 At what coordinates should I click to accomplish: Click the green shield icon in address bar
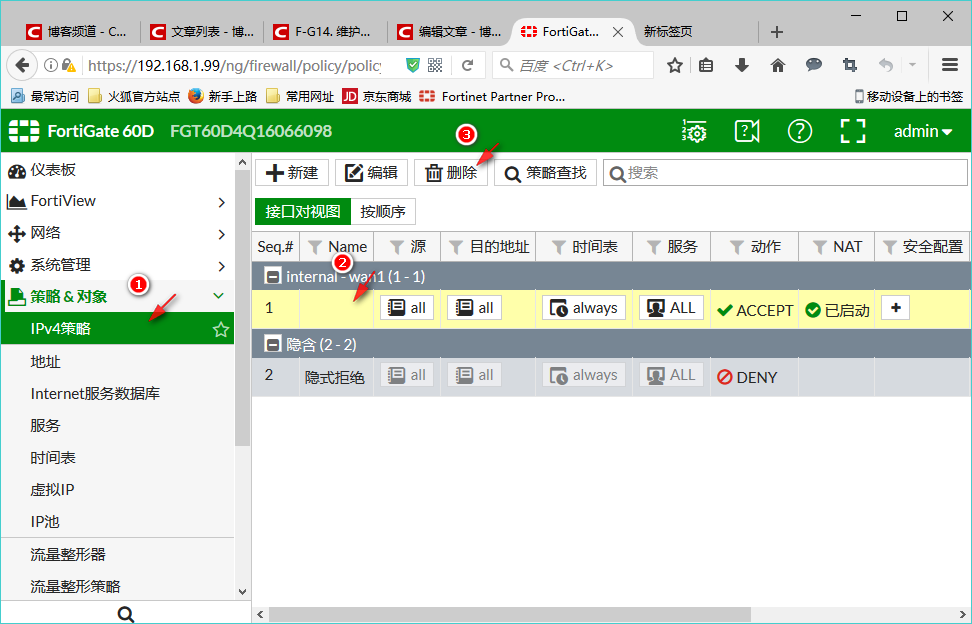412,65
